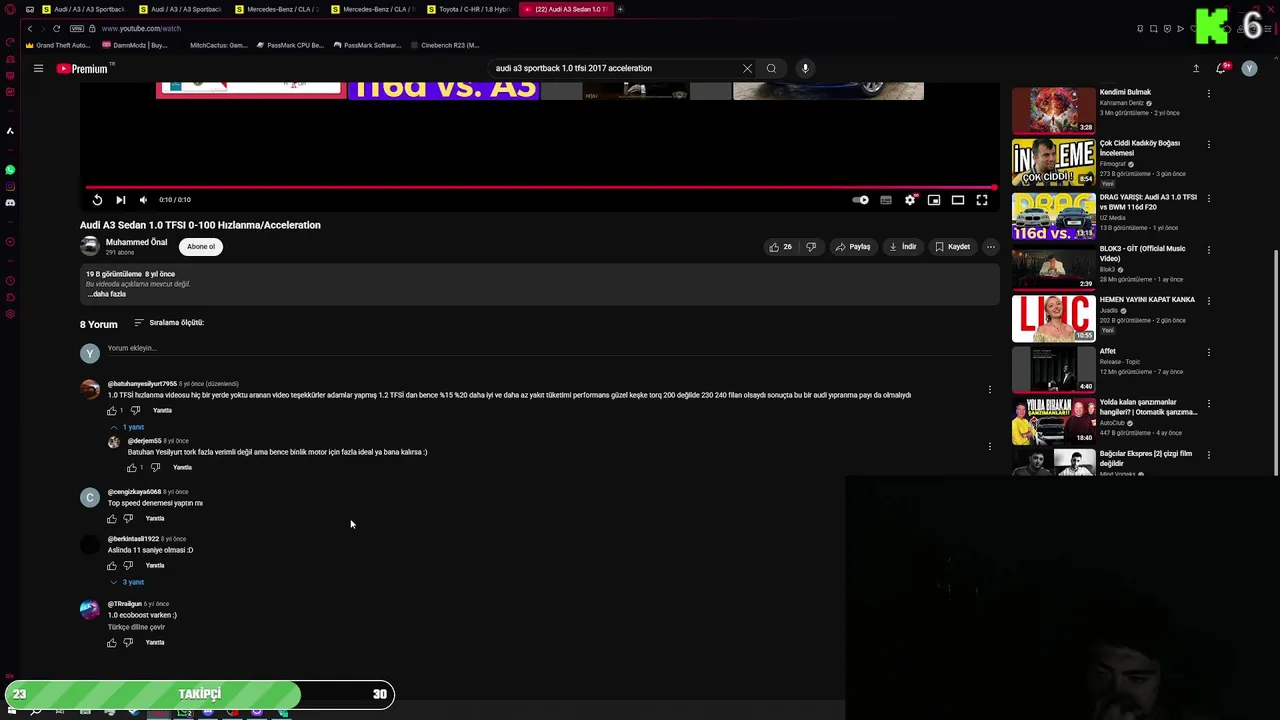Image resolution: width=1280 pixels, height=720 pixels.
Task: Replay the video with the replay button
Action: click(x=97, y=200)
